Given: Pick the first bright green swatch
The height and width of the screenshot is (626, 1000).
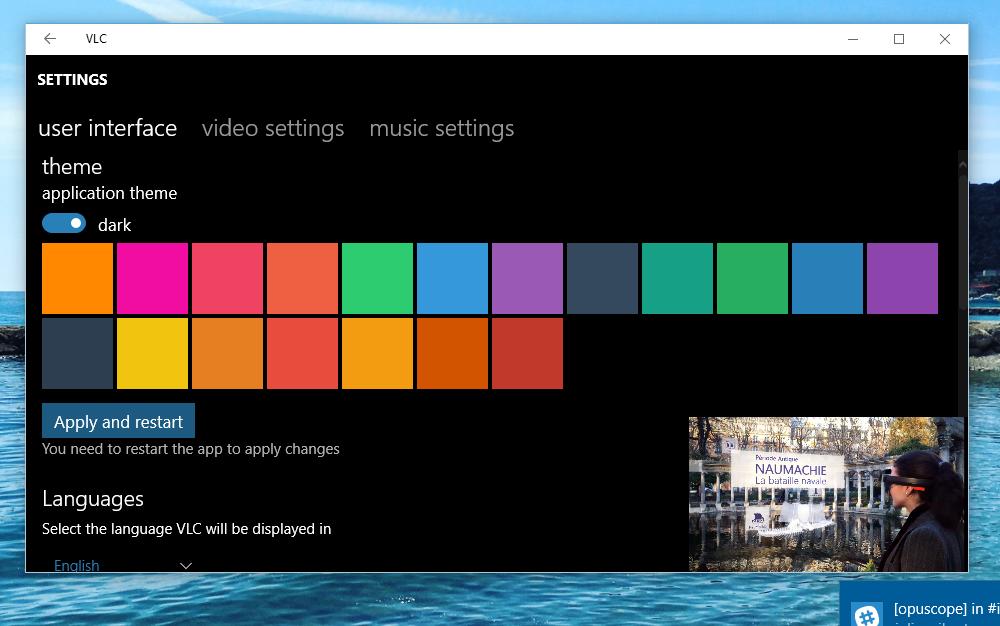Looking at the screenshot, I should tap(378, 279).
